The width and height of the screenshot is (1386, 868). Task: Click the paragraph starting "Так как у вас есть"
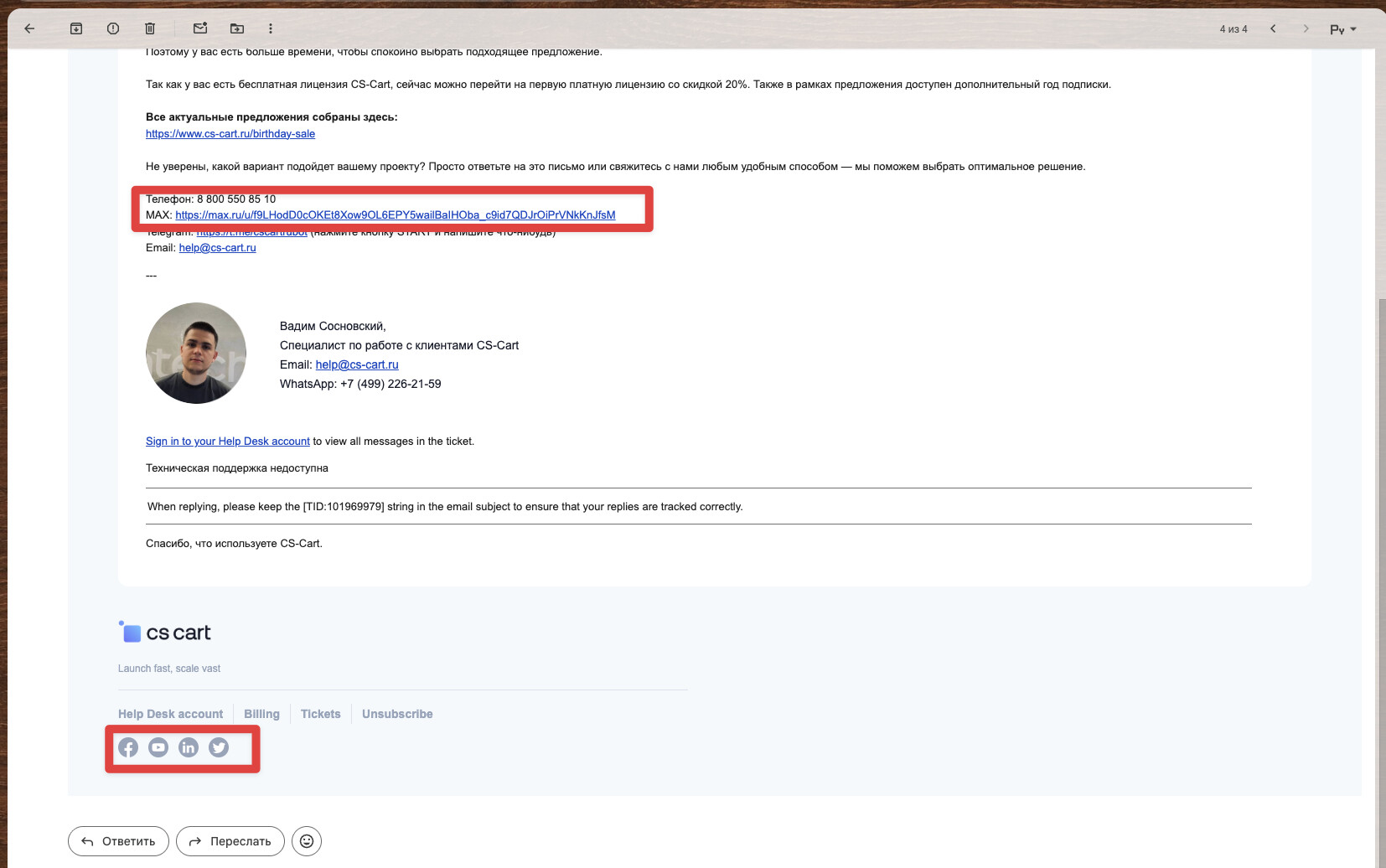click(x=628, y=85)
